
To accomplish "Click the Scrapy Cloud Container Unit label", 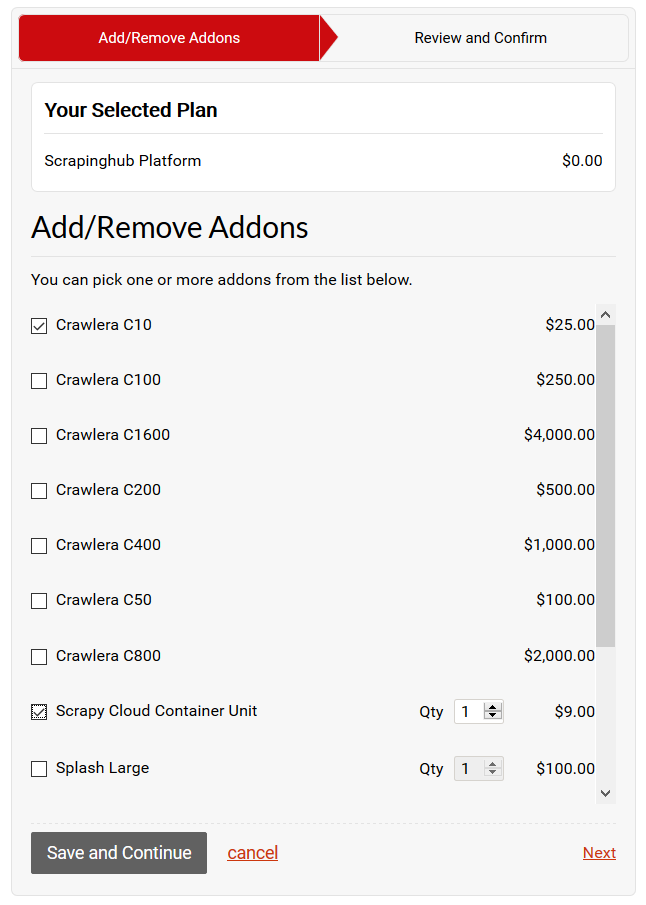I will click(156, 710).
